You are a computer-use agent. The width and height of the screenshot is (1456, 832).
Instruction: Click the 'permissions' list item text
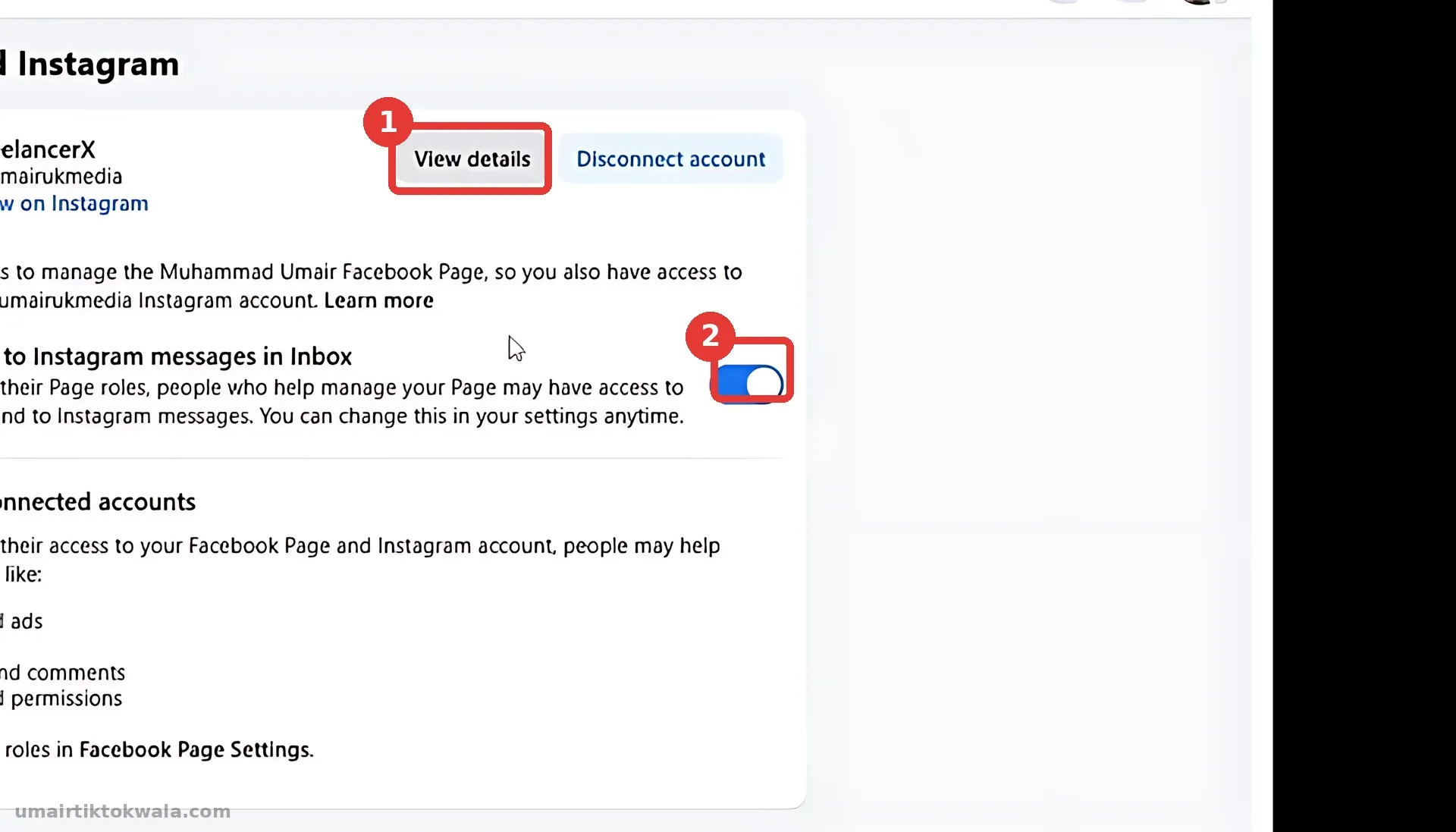pos(66,699)
